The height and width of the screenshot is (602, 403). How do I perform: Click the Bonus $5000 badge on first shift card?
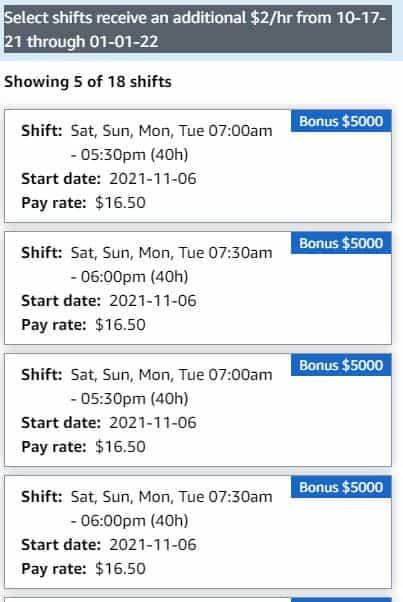tap(341, 121)
